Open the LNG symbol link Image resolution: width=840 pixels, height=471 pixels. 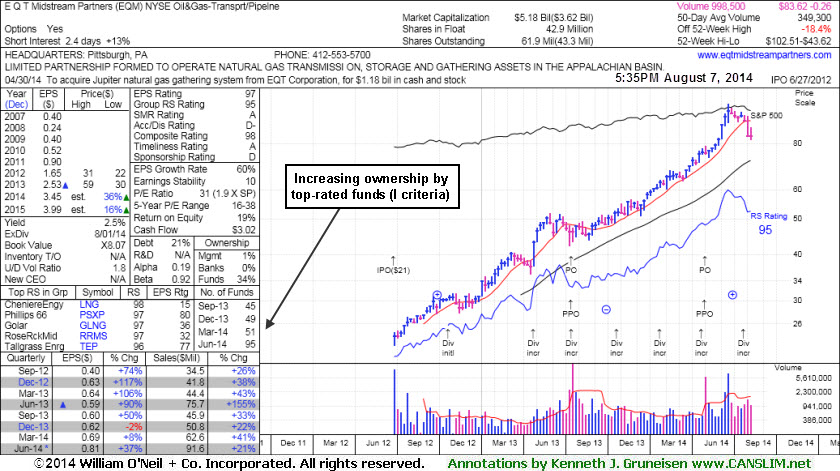(89, 304)
